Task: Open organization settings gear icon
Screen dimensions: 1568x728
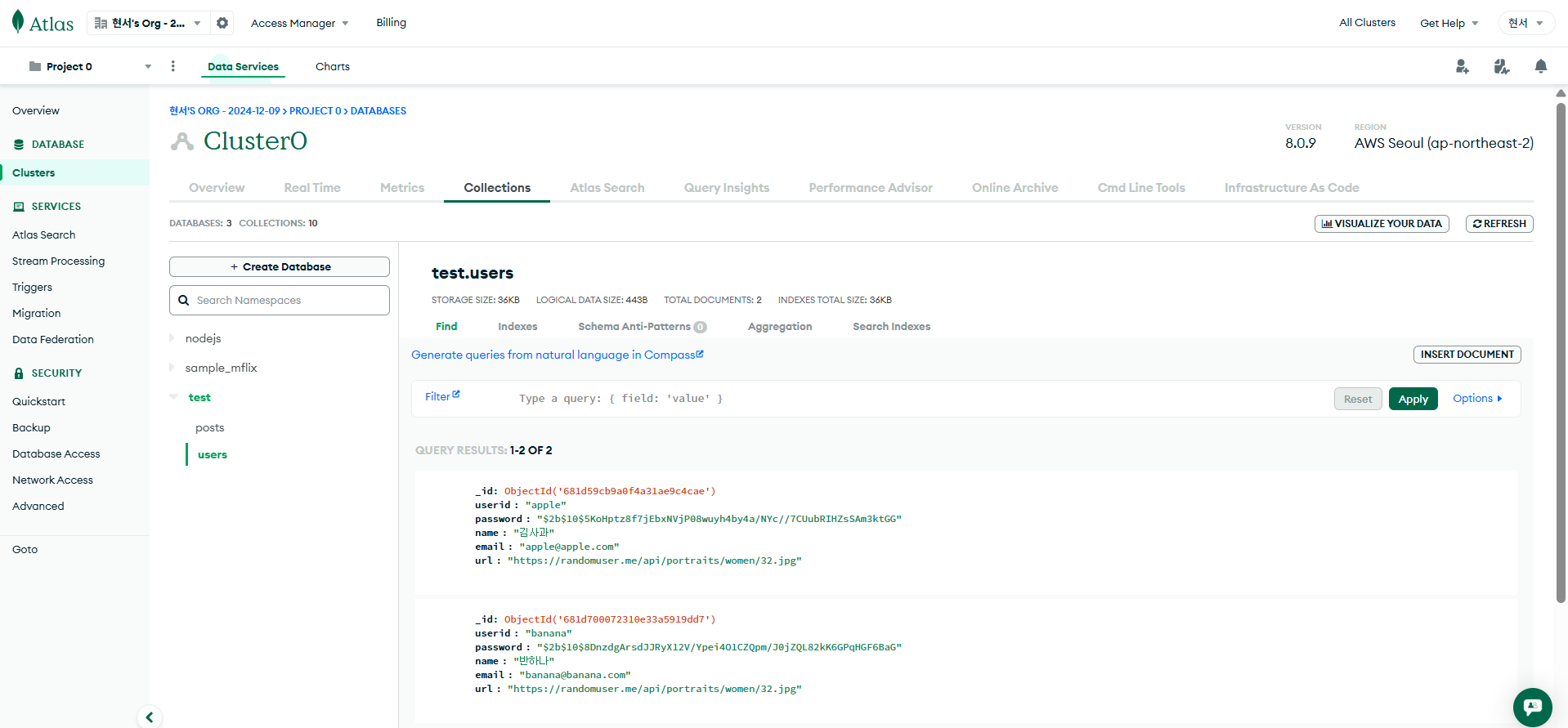Action: pyautogui.click(x=222, y=23)
